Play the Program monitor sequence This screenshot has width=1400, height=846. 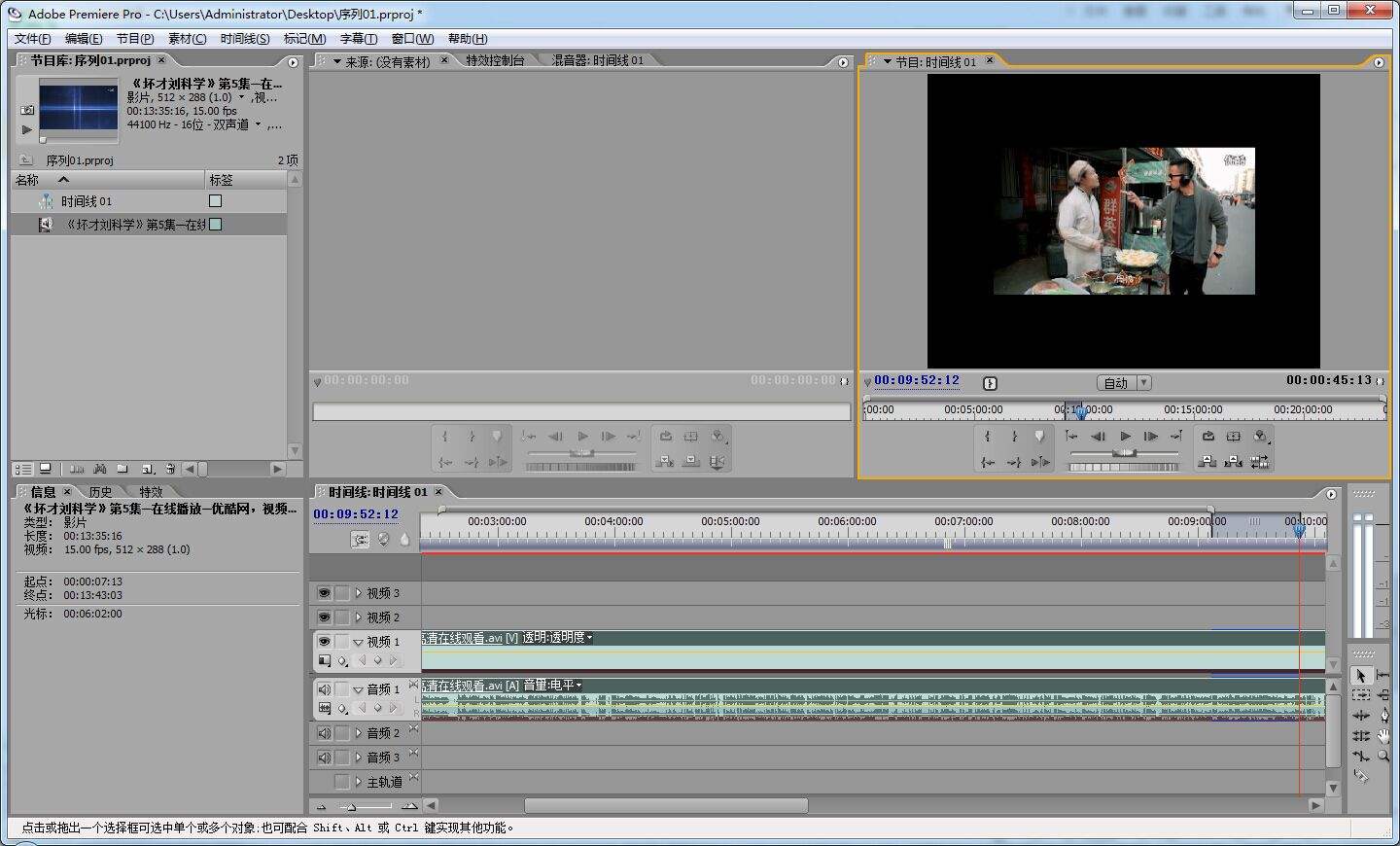[x=1125, y=437]
